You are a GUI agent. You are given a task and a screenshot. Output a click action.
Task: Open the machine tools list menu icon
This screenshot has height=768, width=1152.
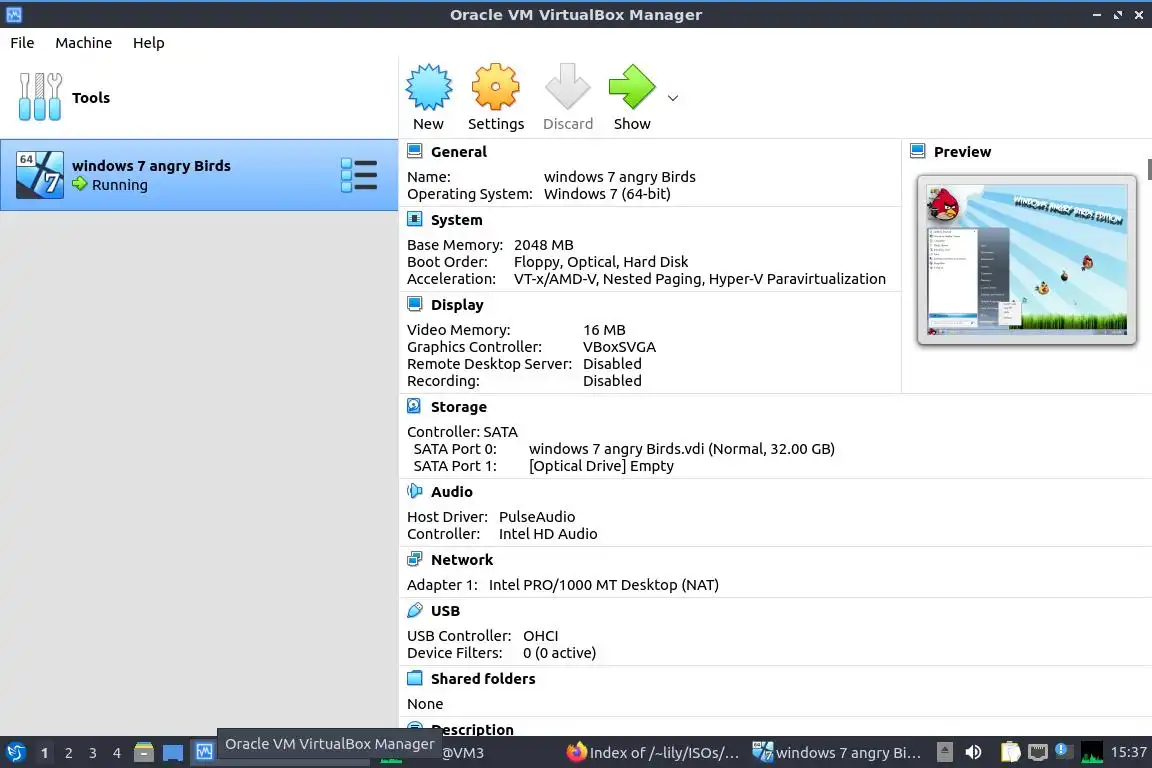pos(359,176)
